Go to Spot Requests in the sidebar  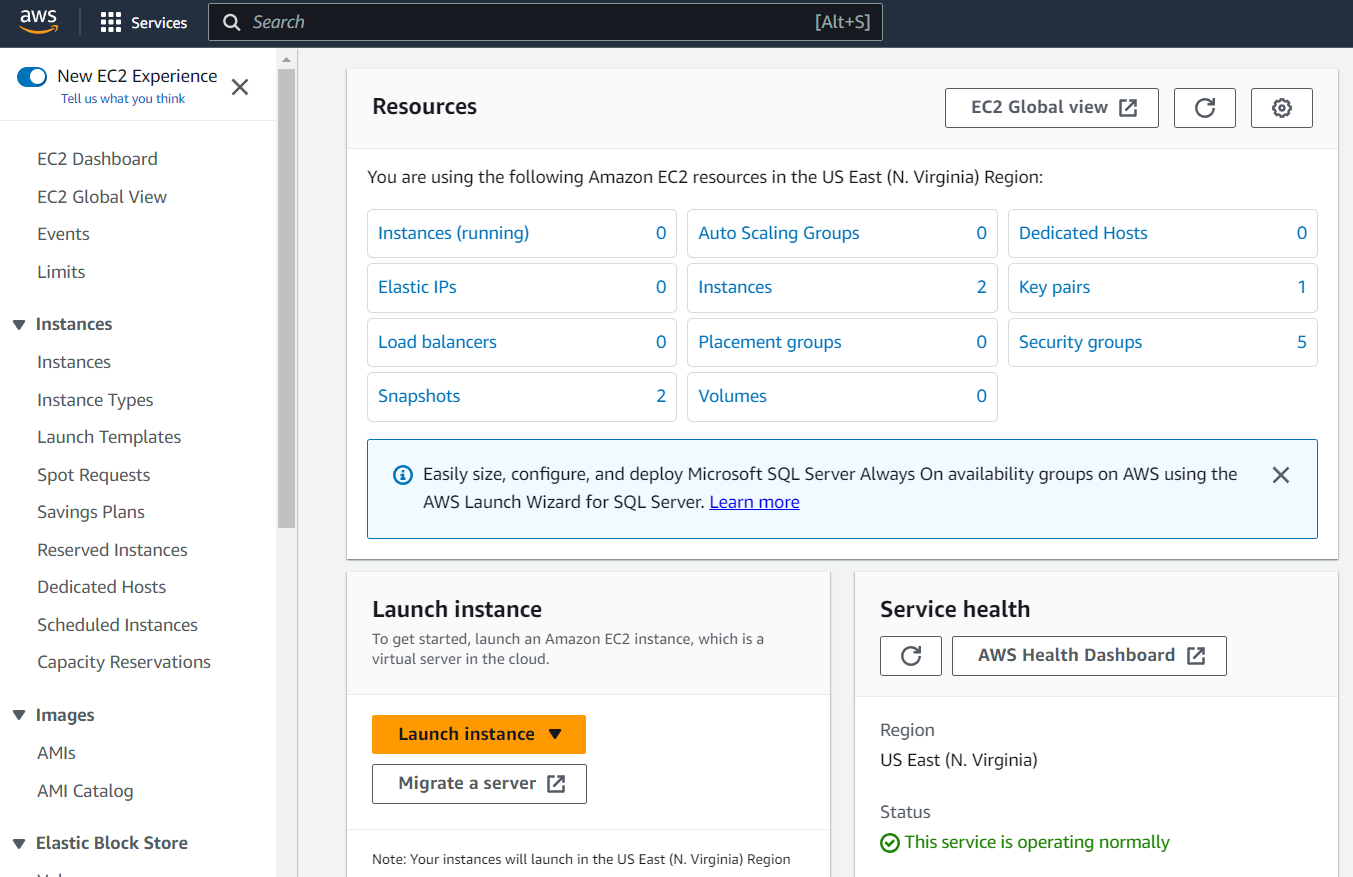point(93,475)
